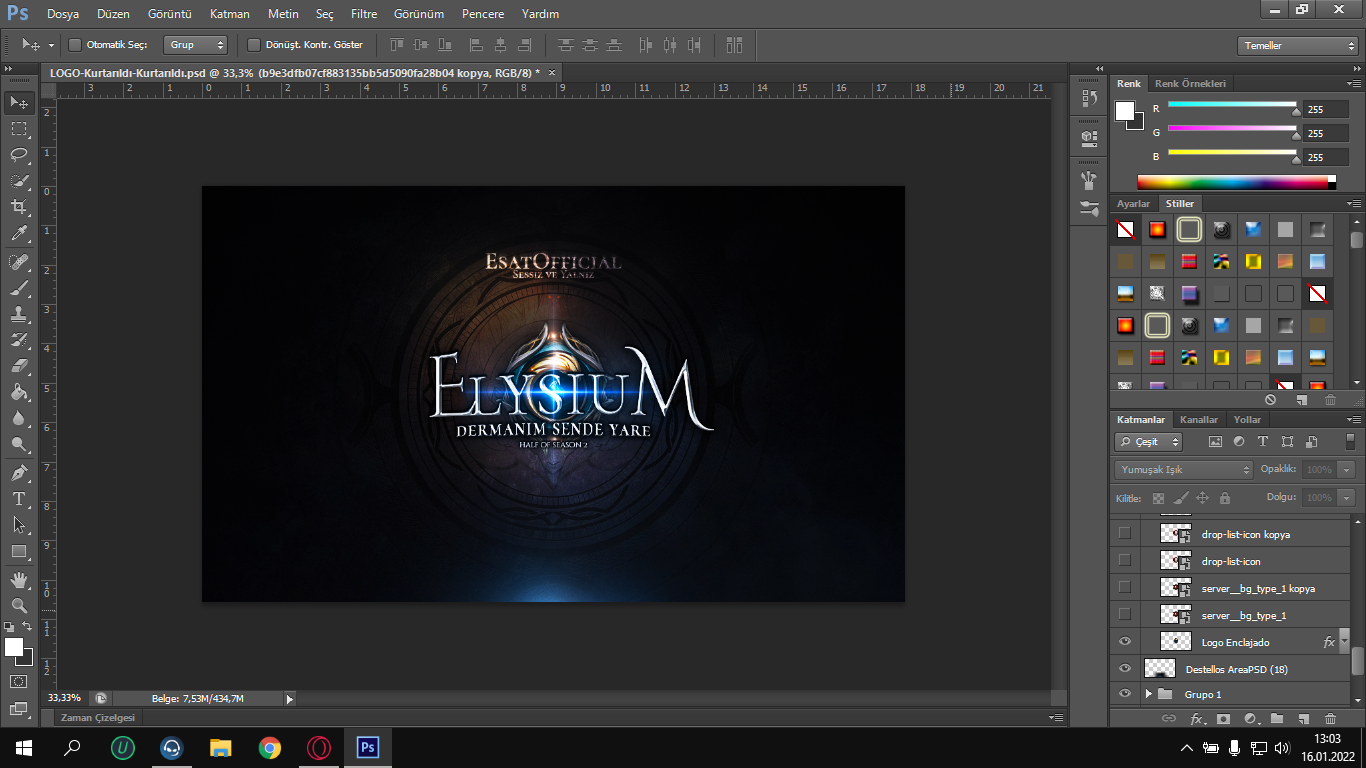
Task: Click the link layers chain icon
Action: (1168, 718)
